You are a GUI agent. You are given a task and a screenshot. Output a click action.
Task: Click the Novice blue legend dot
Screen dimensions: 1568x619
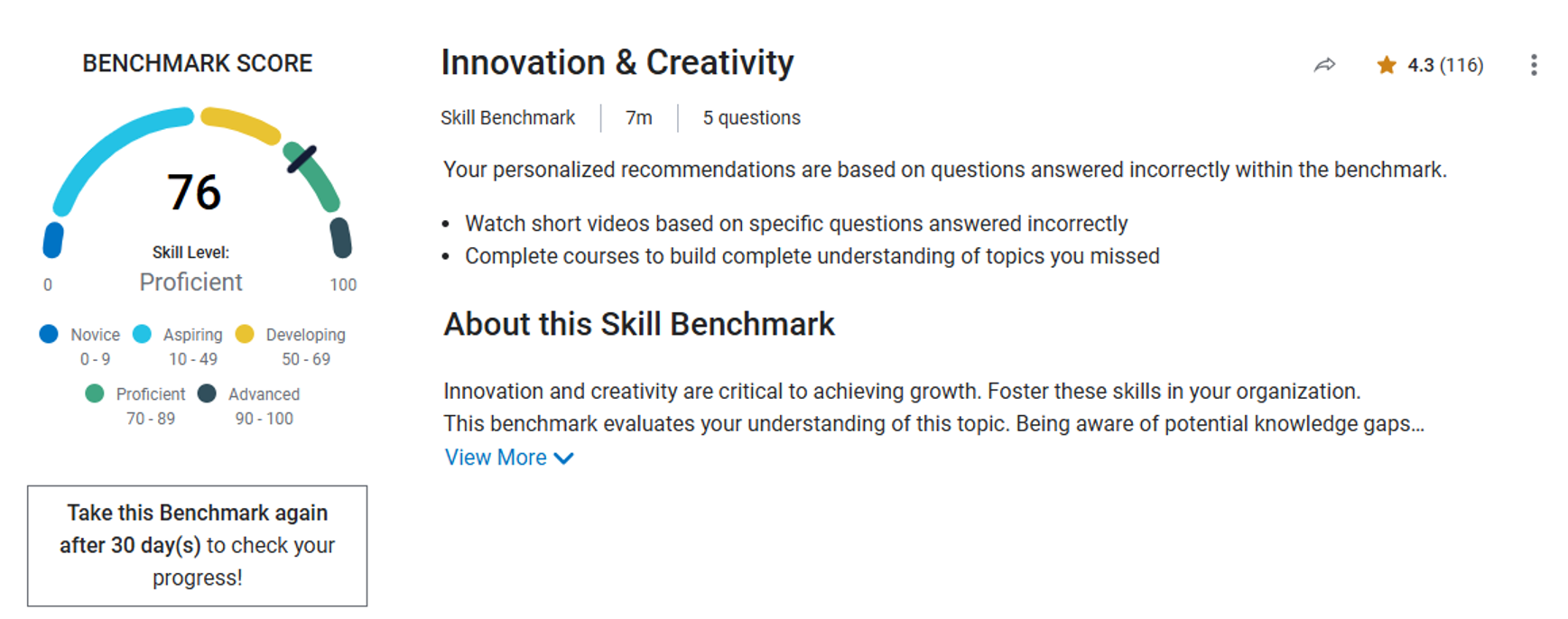pyautogui.click(x=49, y=334)
